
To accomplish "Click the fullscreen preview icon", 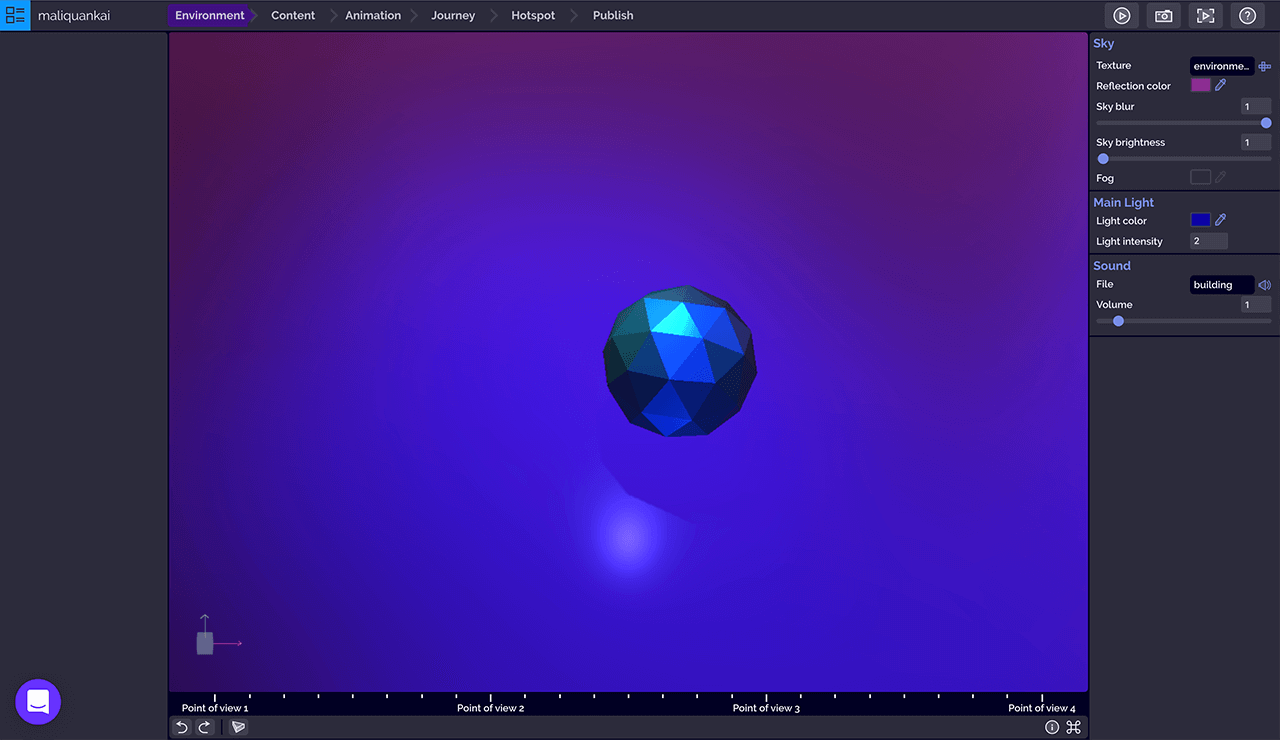I will 1206,16.
